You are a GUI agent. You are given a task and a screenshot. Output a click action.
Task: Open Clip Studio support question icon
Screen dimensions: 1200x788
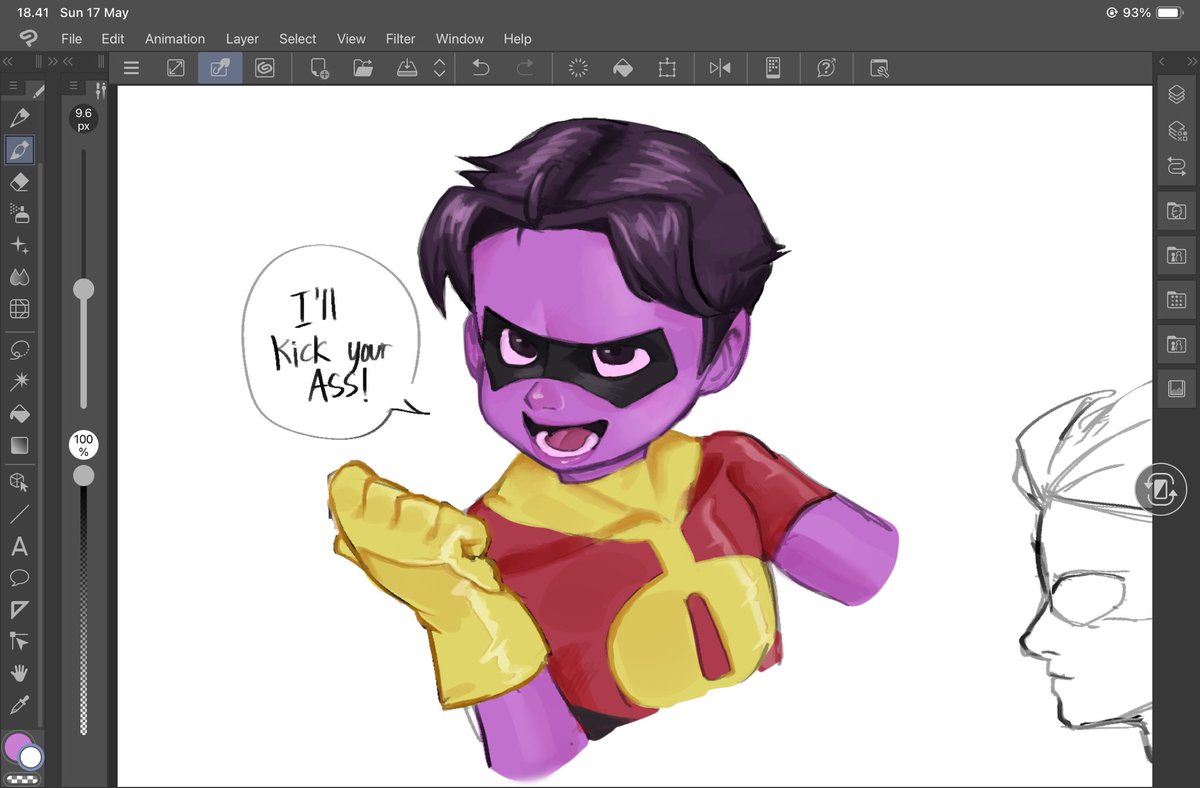click(826, 68)
